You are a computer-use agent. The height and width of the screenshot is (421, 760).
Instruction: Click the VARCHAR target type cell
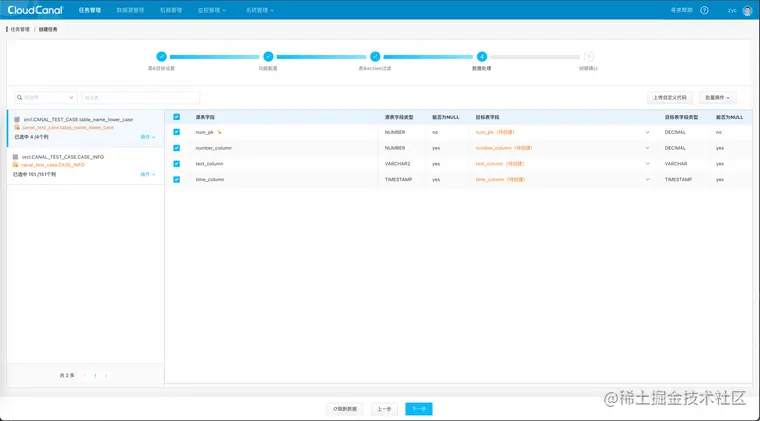tap(676, 164)
